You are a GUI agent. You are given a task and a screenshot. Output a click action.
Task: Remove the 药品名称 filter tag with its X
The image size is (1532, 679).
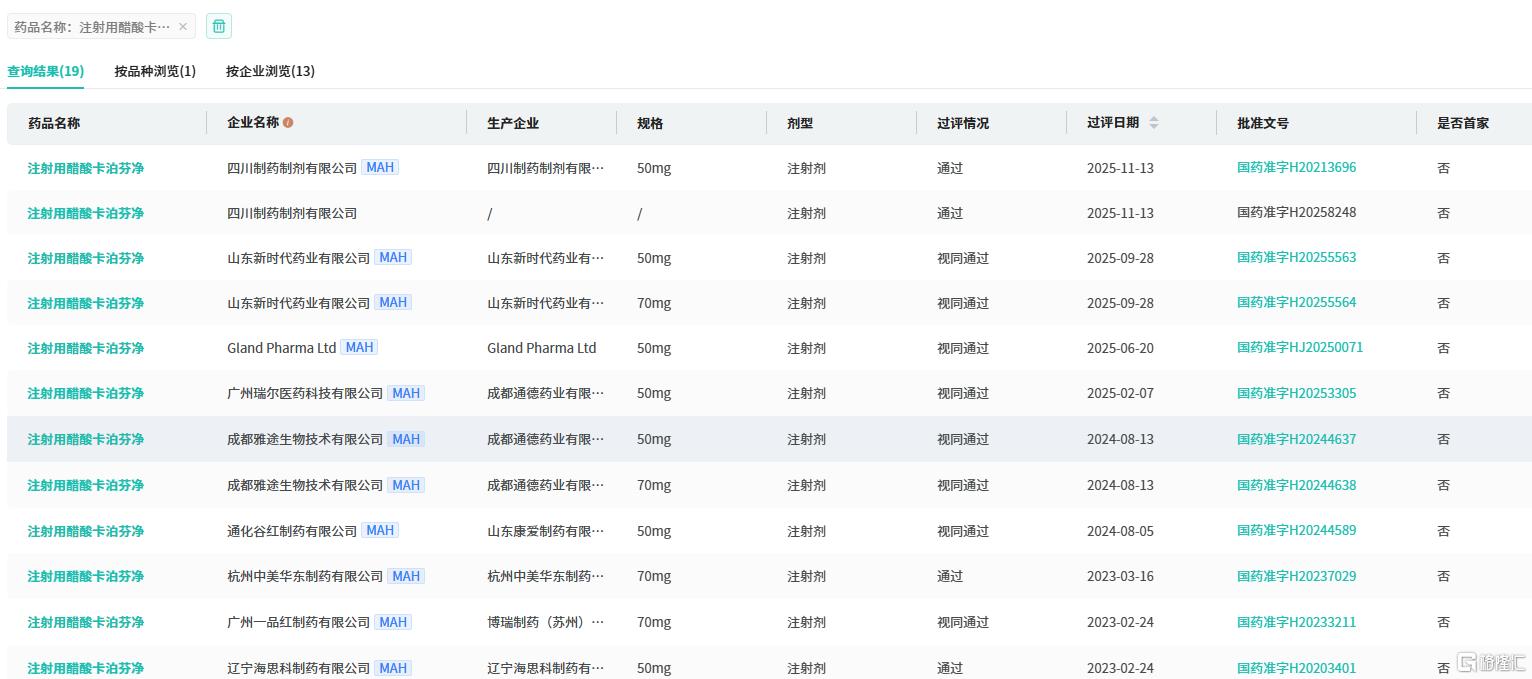tap(183, 27)
